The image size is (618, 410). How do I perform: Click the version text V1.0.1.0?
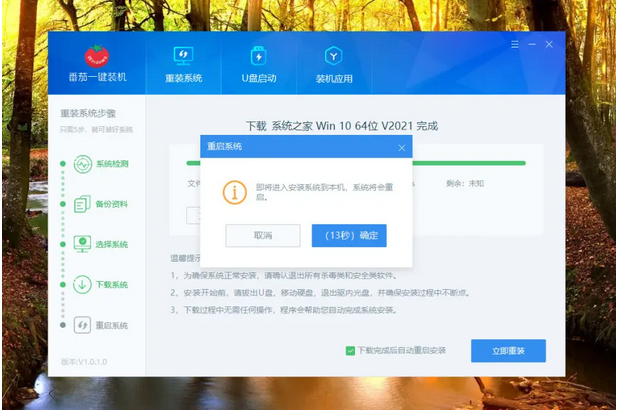point(84,362)
